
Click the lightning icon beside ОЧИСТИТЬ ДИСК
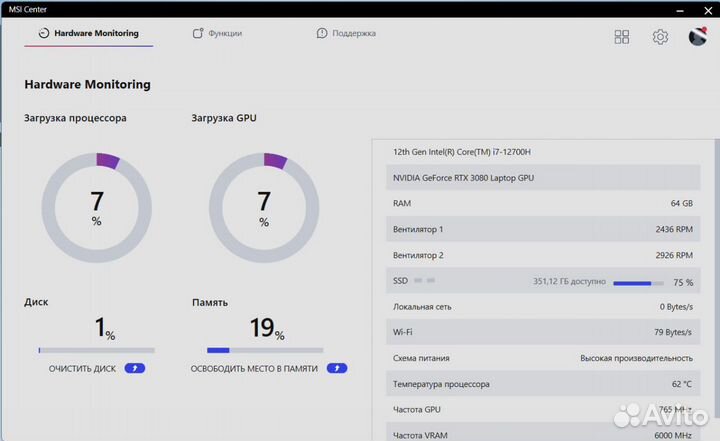tap(134, 368)
